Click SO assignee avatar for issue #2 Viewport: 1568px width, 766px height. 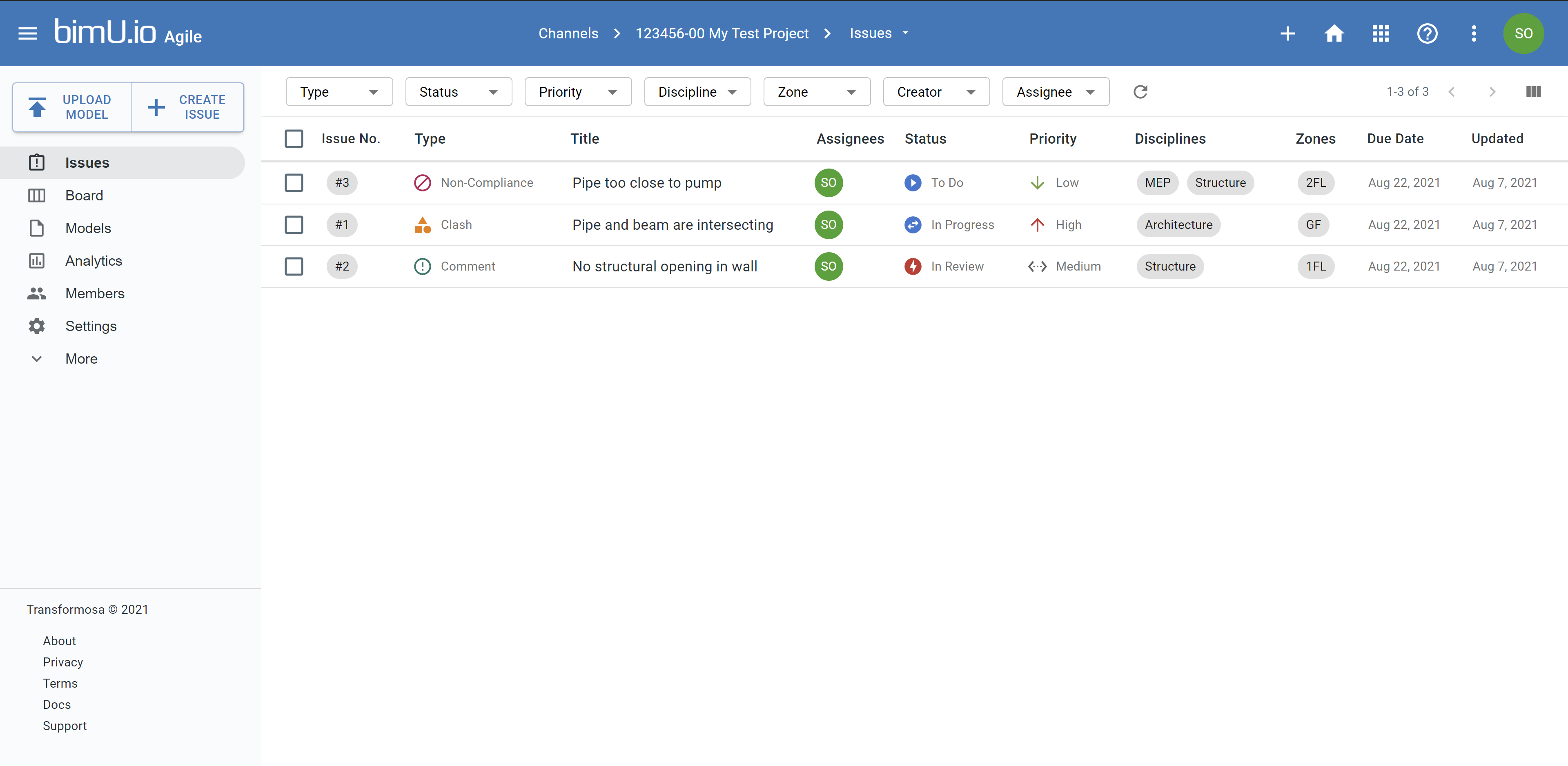tap(829, 266)
